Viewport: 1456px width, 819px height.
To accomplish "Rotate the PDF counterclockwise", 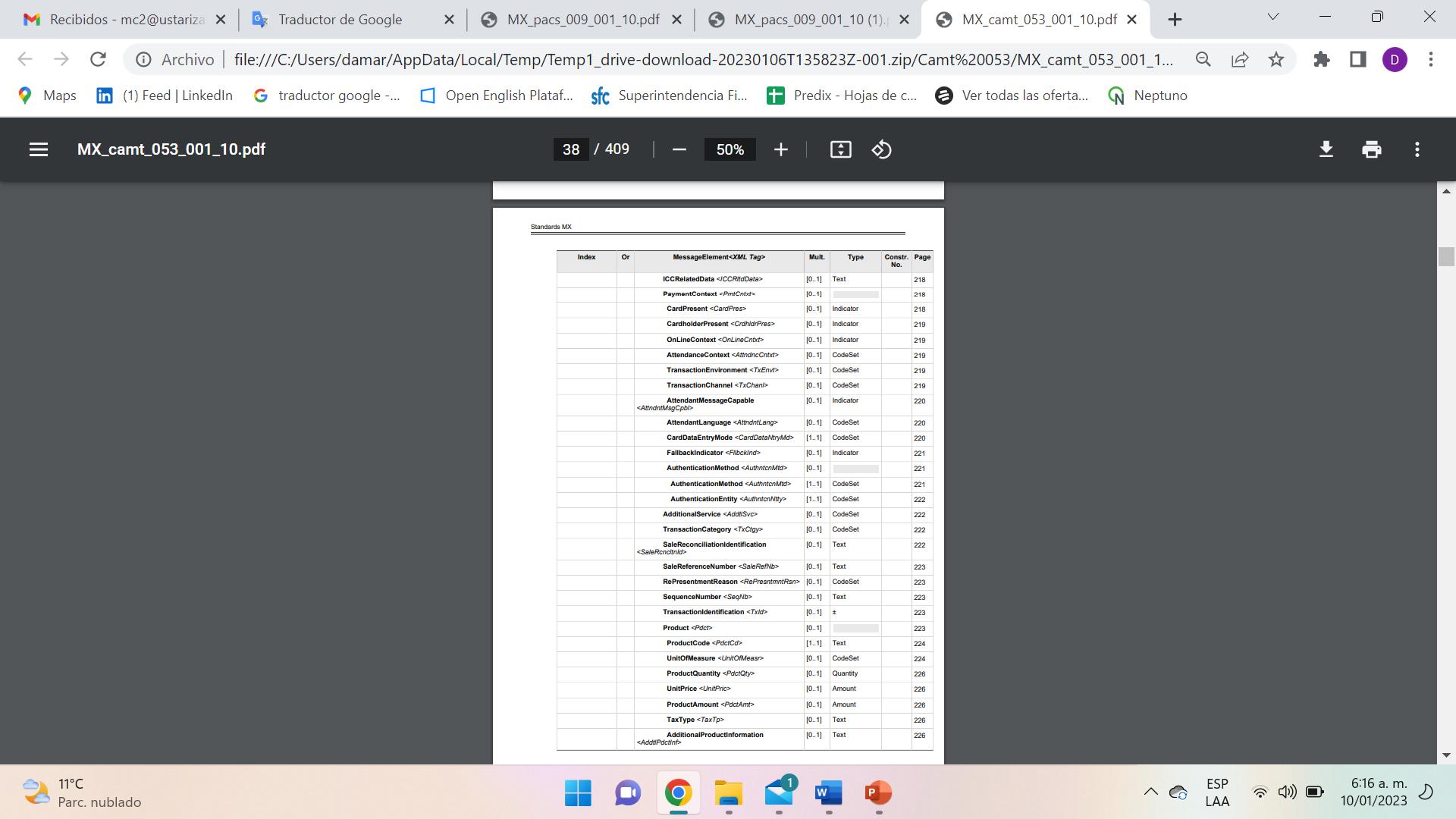I will coord(881,149).
